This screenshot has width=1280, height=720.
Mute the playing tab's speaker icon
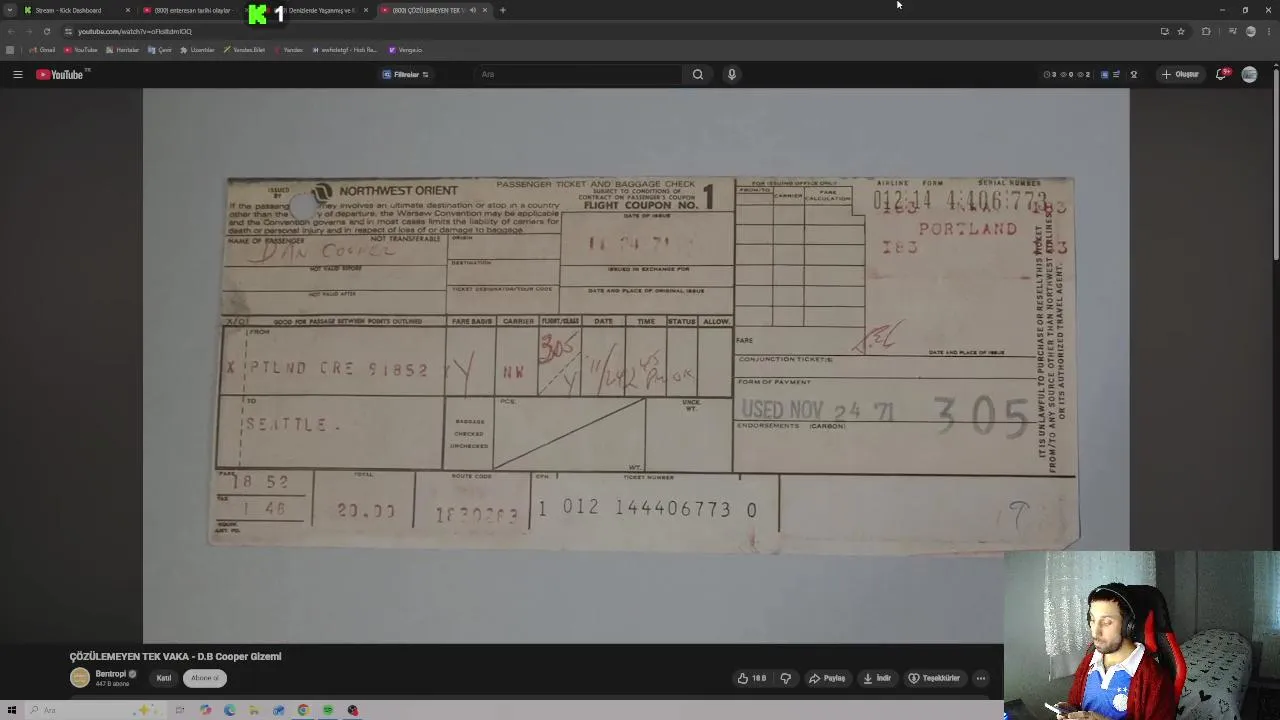click(473, 10)
